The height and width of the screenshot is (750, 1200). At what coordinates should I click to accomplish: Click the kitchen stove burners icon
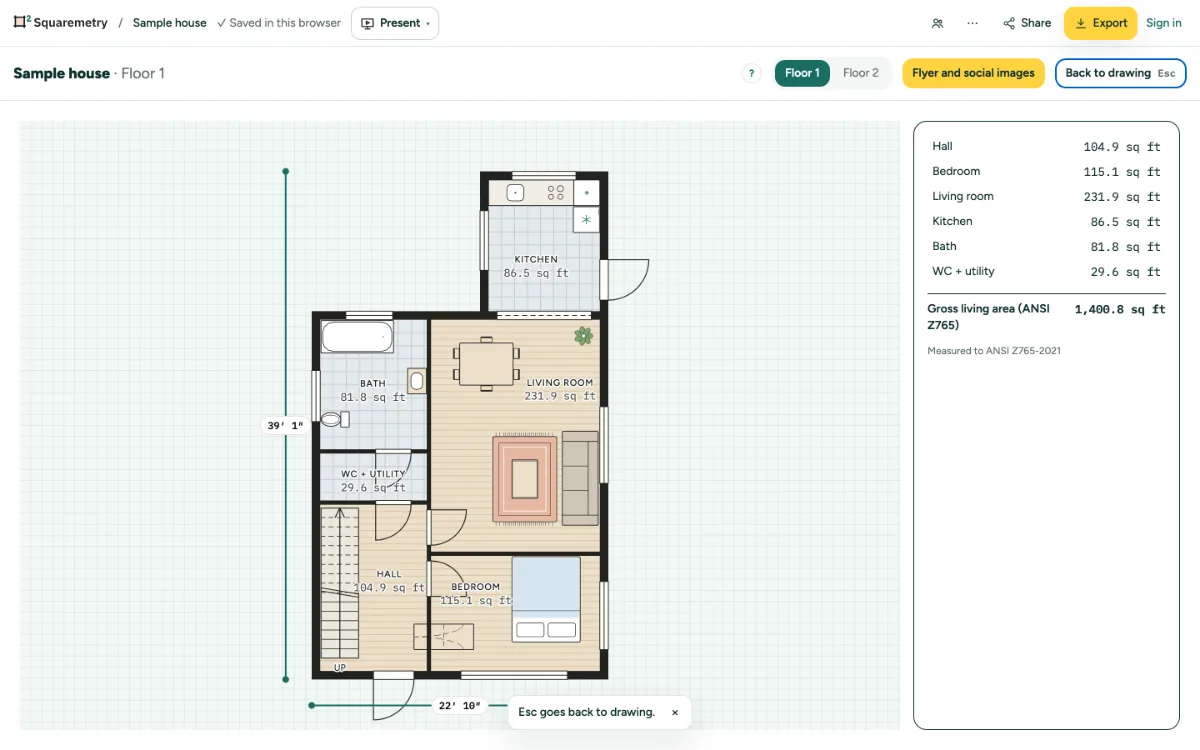[x=555, y=192]
